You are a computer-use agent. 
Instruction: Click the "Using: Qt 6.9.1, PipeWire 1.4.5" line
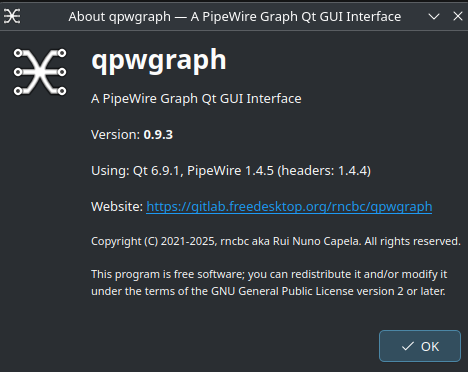231,171
